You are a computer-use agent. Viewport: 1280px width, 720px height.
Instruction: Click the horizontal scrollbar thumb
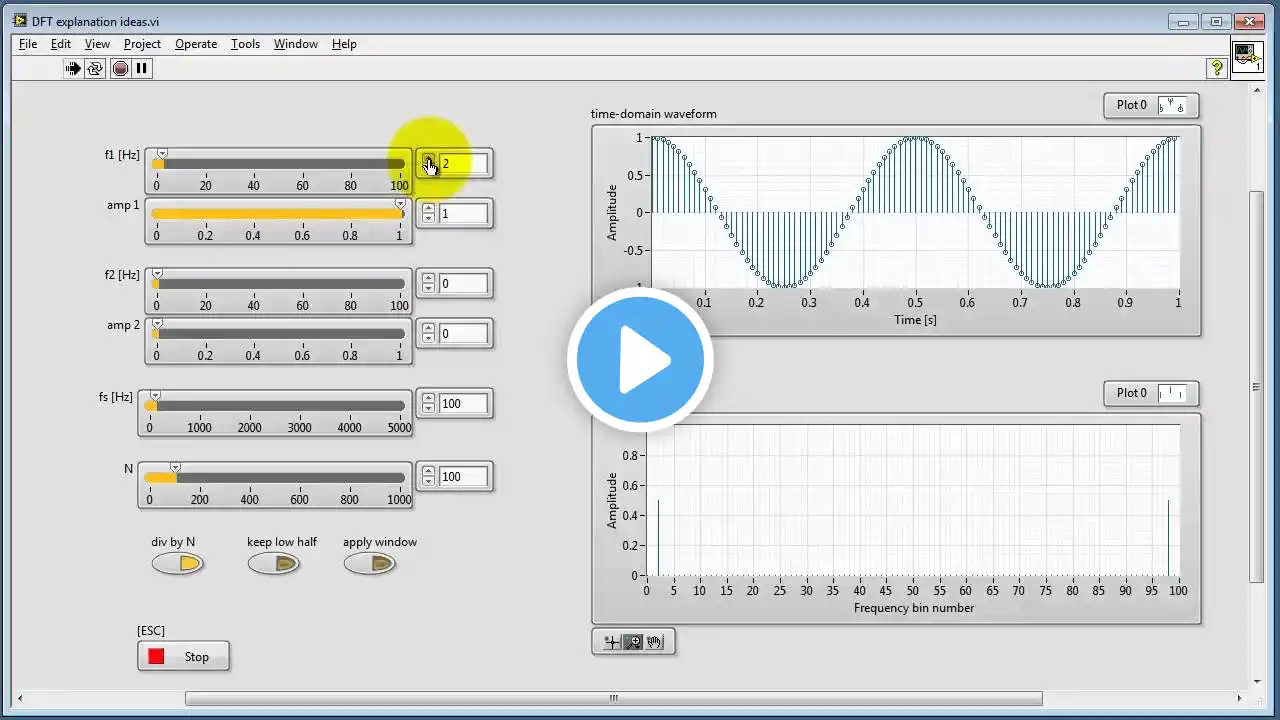click(613, 699)
